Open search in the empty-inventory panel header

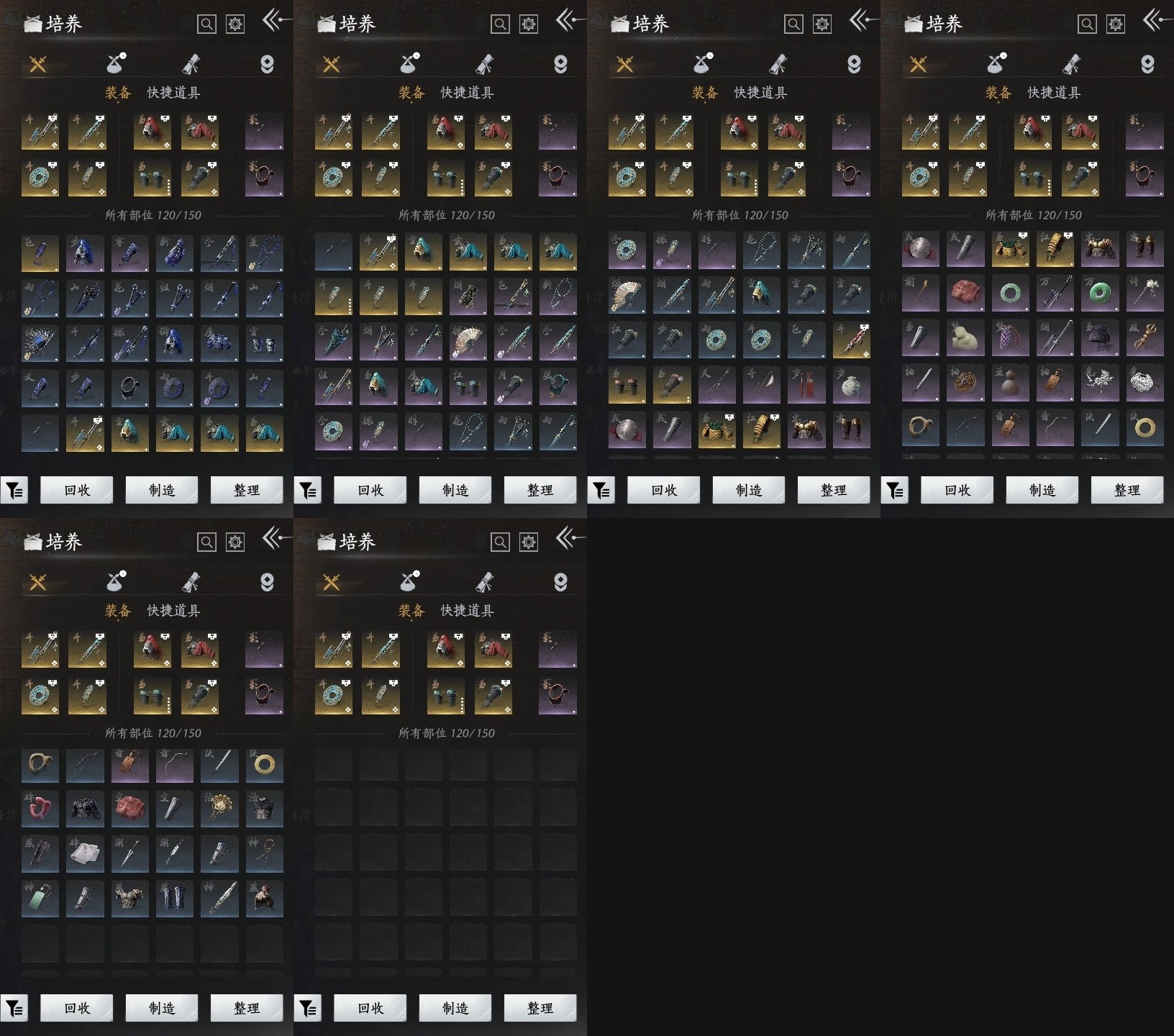point(500,542)
